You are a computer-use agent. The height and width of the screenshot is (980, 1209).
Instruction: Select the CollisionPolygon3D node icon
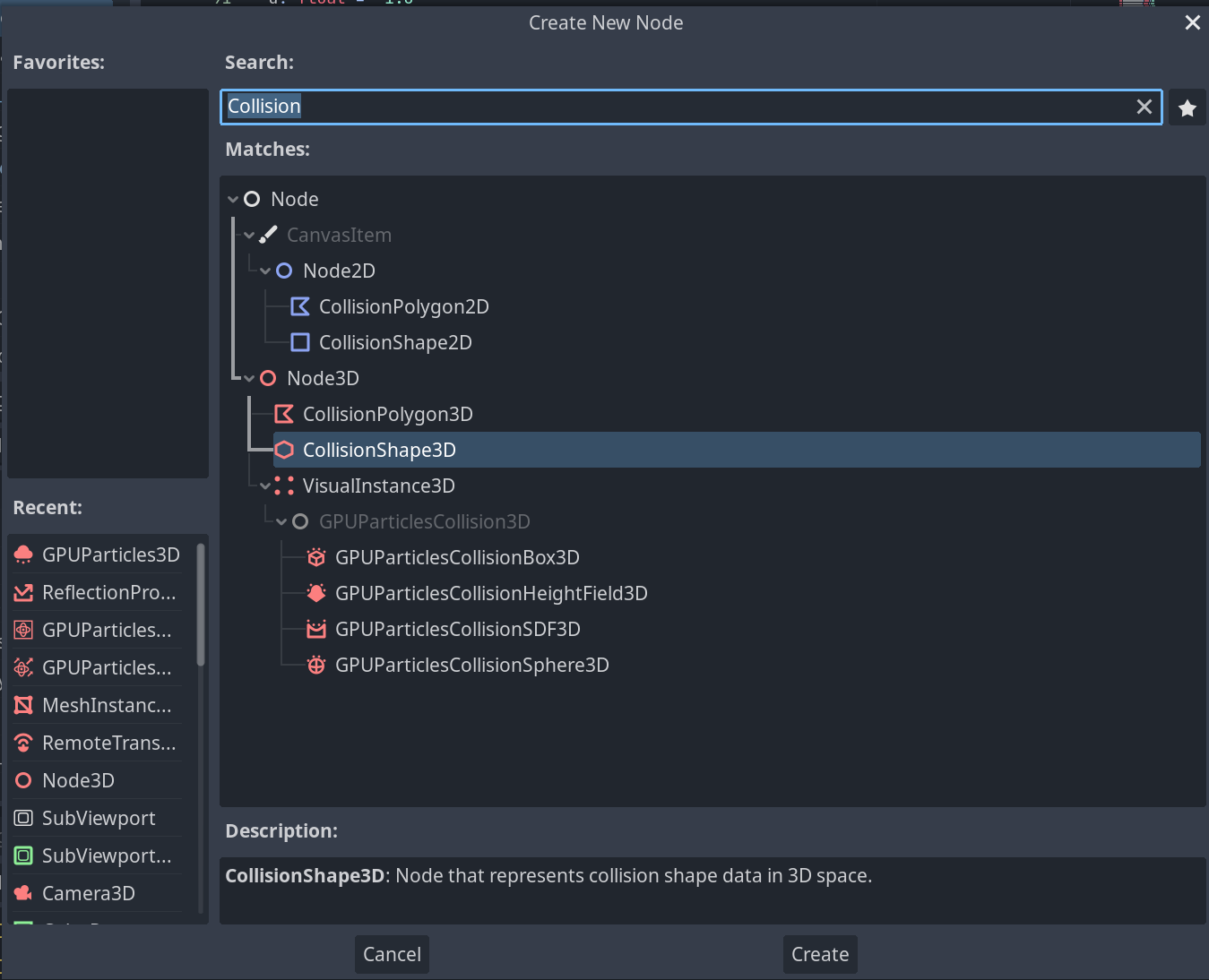(284, 414)
